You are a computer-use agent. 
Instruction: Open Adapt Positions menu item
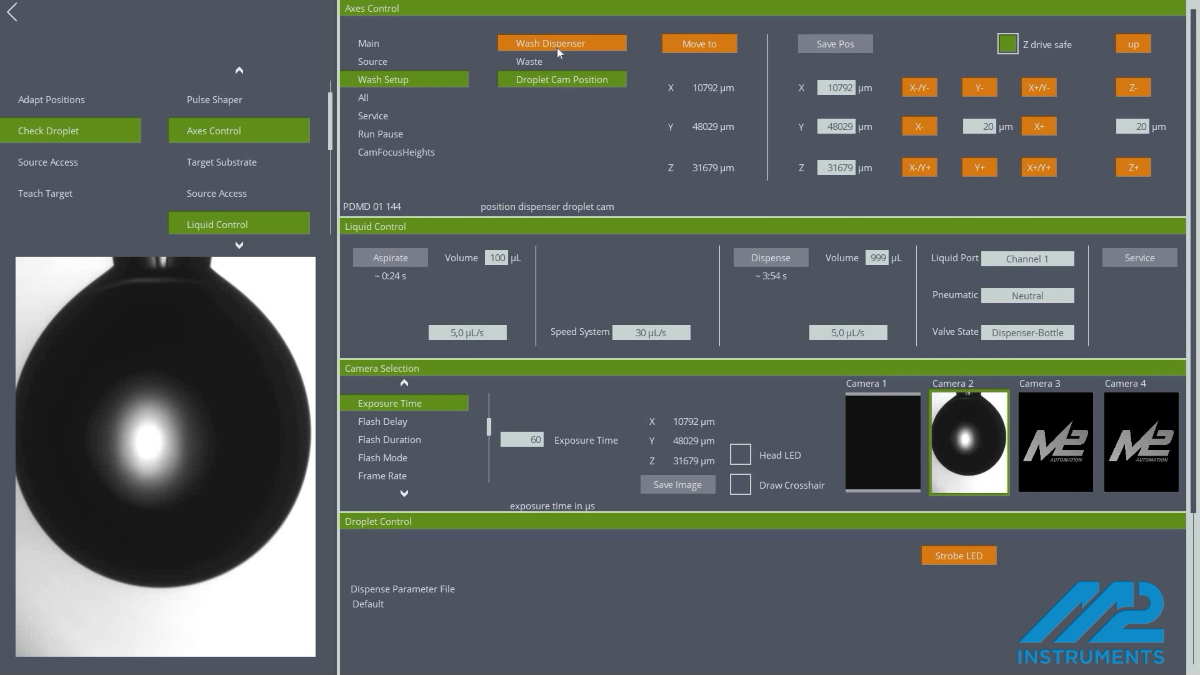51,100
